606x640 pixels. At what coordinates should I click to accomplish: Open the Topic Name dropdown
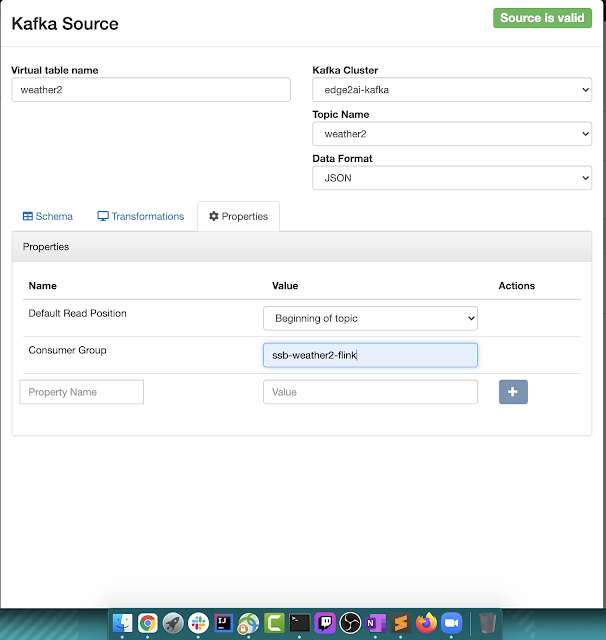[451, 134]
